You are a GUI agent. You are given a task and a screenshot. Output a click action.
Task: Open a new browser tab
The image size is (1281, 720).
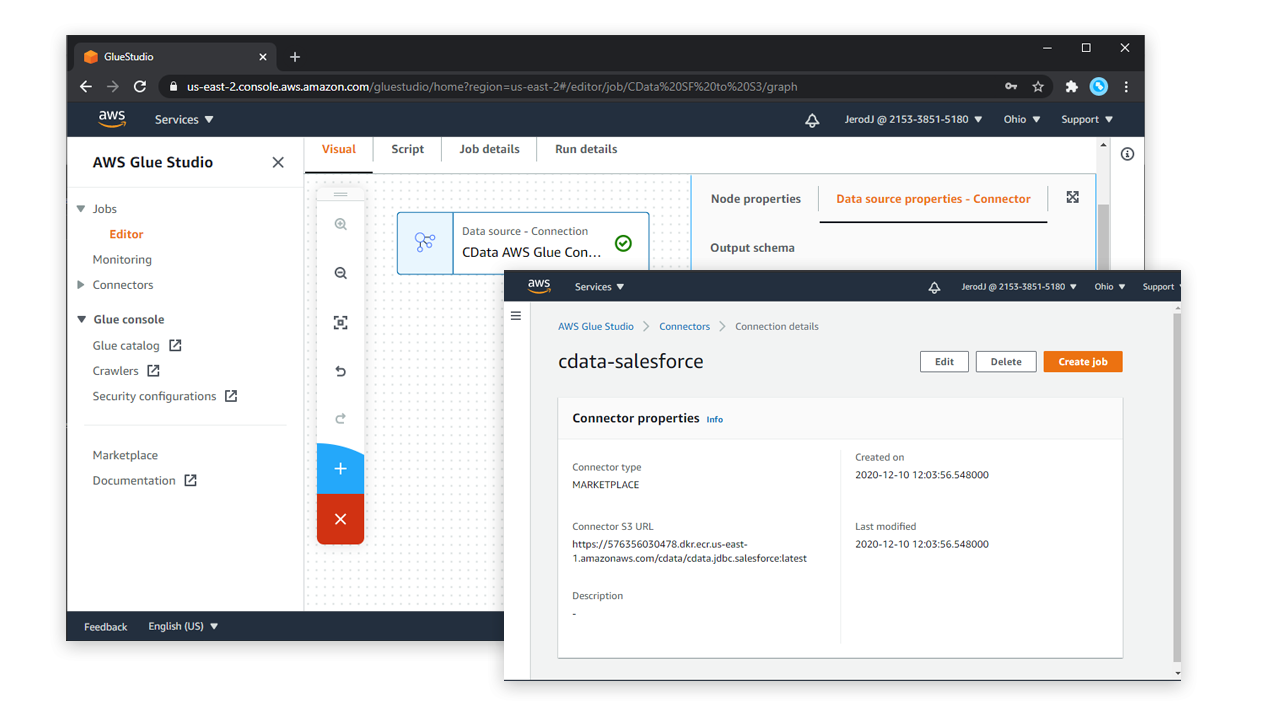[295, 57]
